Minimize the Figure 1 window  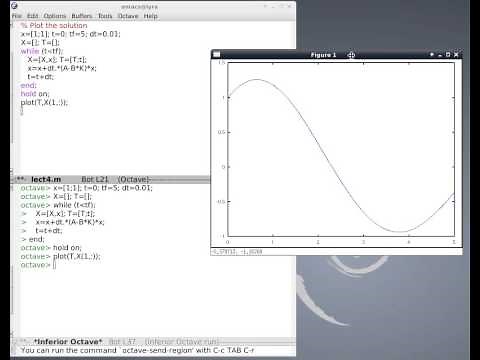[440, 55]
